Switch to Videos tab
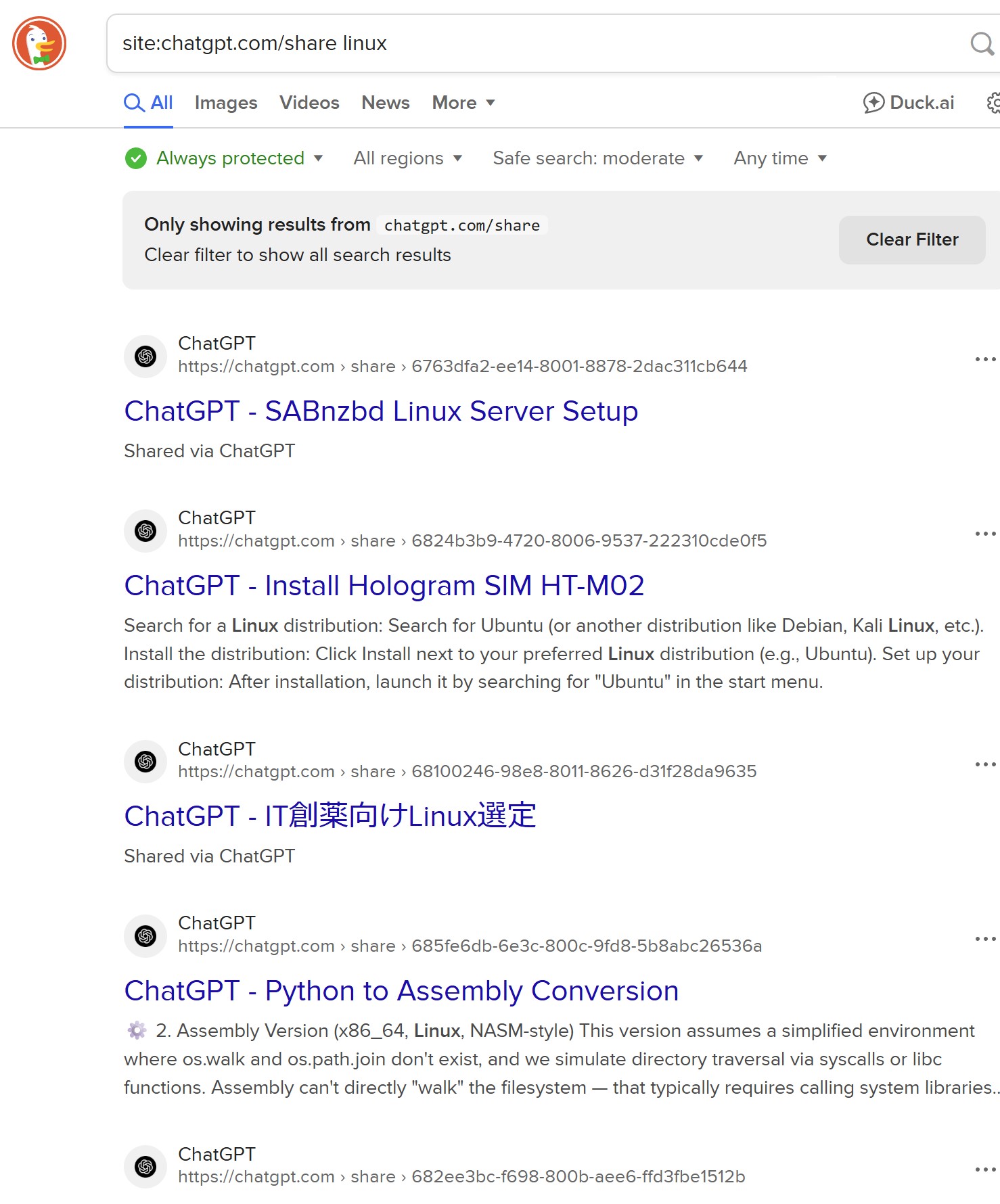The width and height of the screenshot is (1000, 1204). click(309, 103)
